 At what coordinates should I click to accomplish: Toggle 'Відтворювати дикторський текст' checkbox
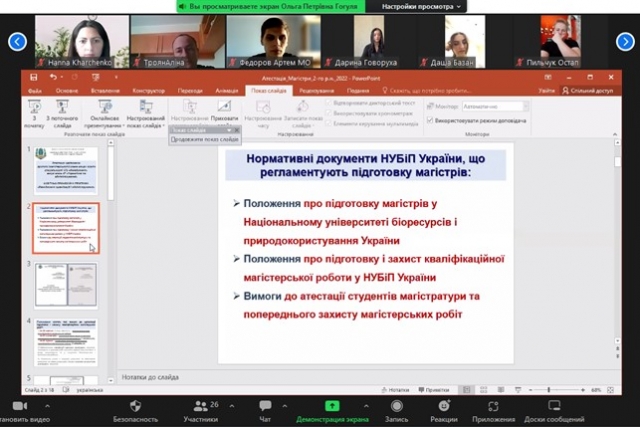tap(329, 103)
